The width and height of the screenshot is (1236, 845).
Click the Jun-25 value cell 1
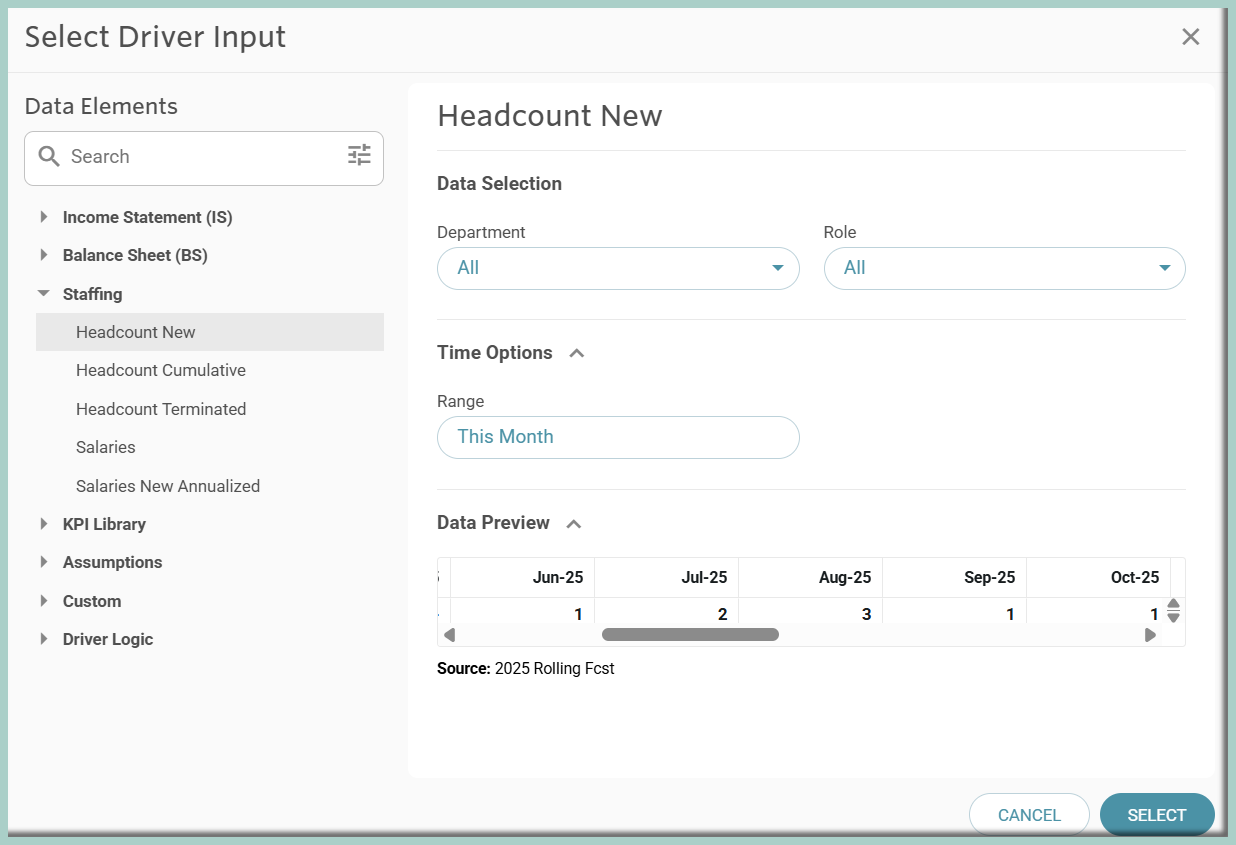(x=523, y=612)
